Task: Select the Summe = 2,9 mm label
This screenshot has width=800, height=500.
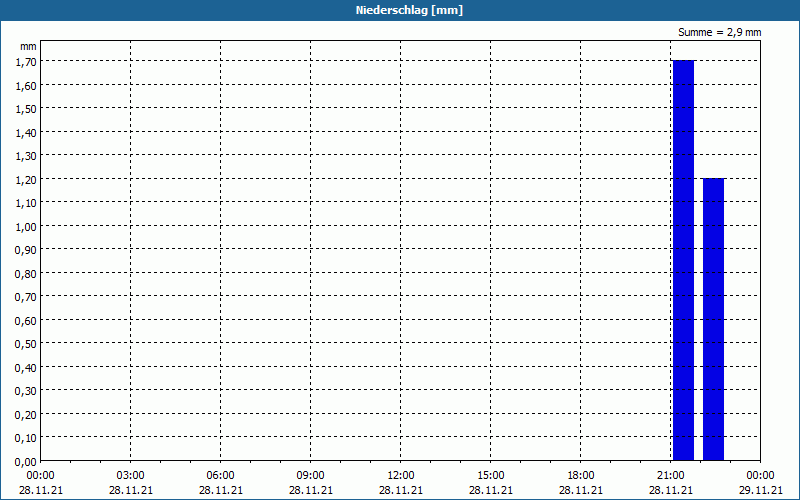Action: click(x=719, y=32)
